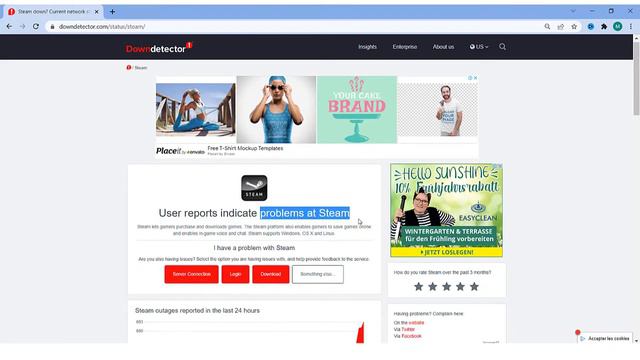
Task: Open the extensions puzzle piece icon
Action: point(604,27)
